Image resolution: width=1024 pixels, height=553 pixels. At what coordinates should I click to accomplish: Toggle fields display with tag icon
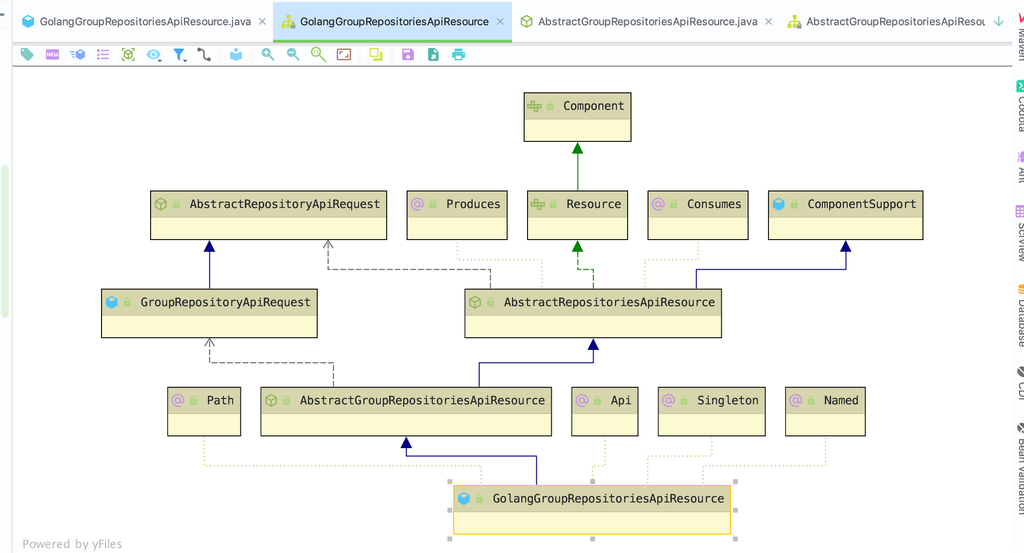point(27,55)
